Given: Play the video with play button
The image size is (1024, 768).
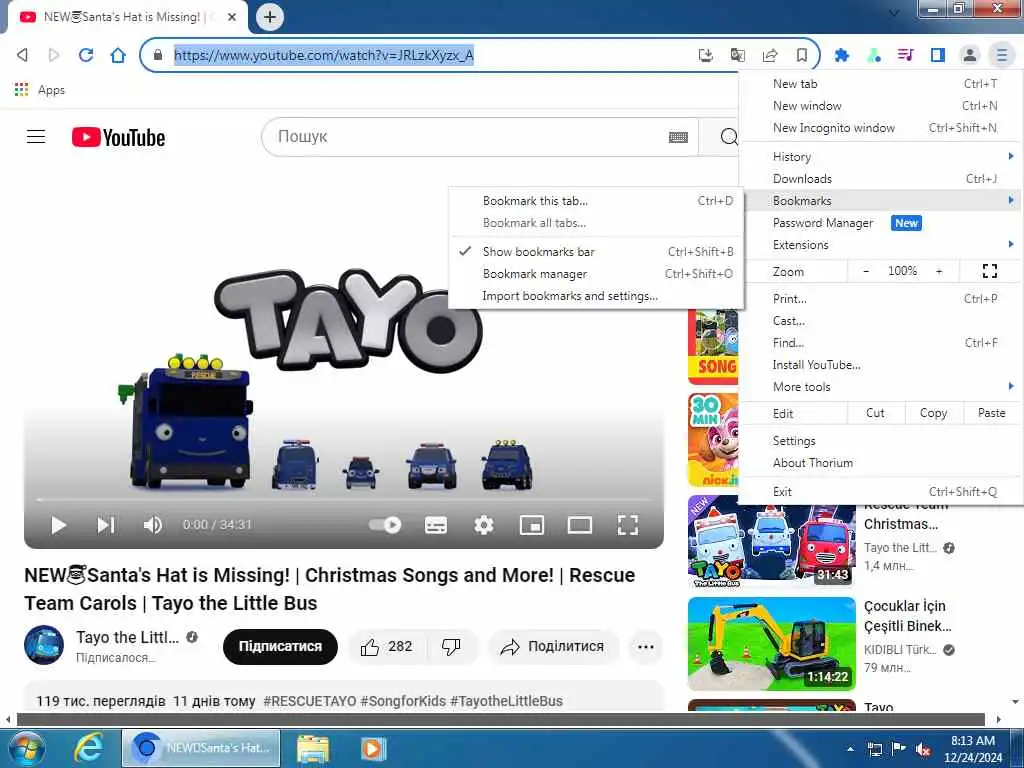Looking at the screenshot, I should [59, 525].
